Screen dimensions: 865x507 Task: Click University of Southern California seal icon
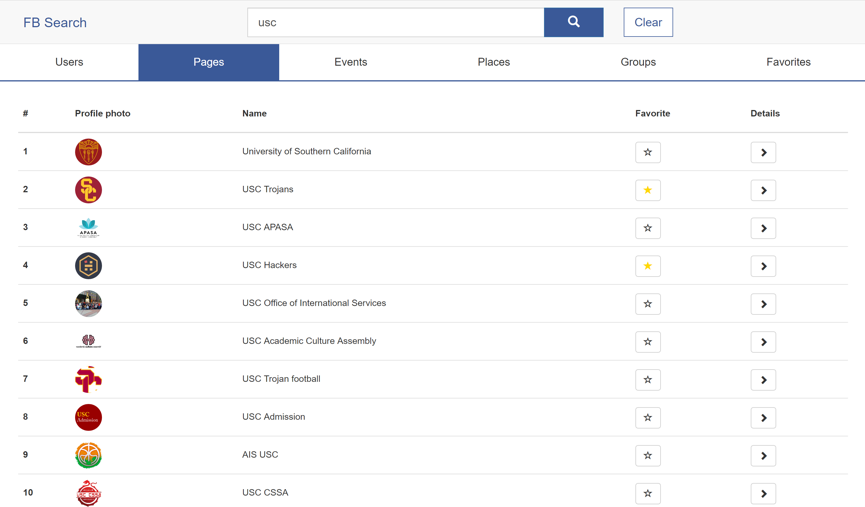point(88,152)
